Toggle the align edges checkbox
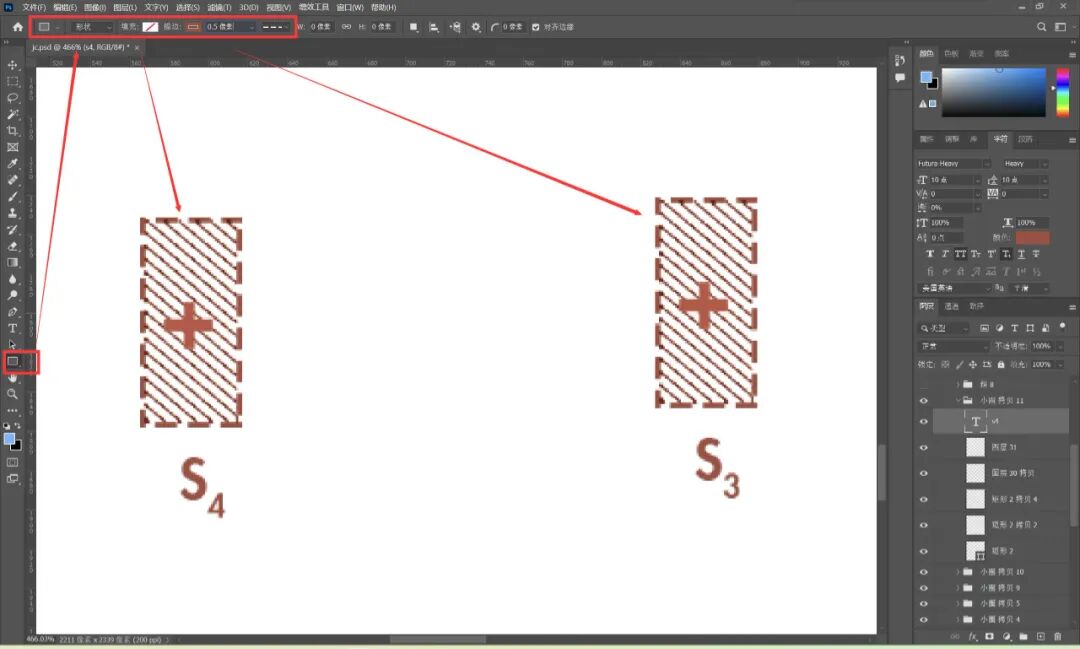1080x649 pixels. pos(536,27)
